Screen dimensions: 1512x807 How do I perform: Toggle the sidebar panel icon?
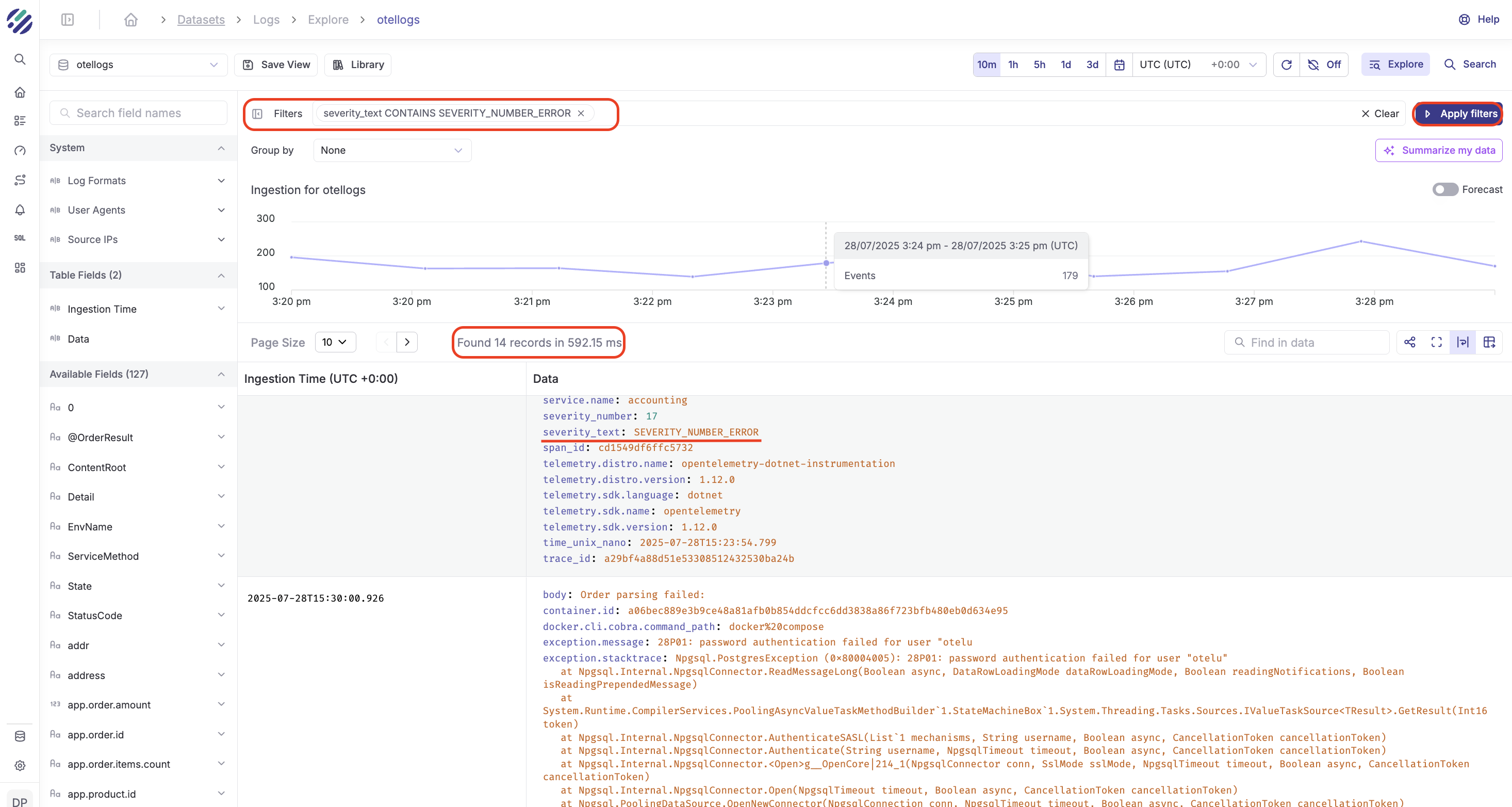(68, 20)
